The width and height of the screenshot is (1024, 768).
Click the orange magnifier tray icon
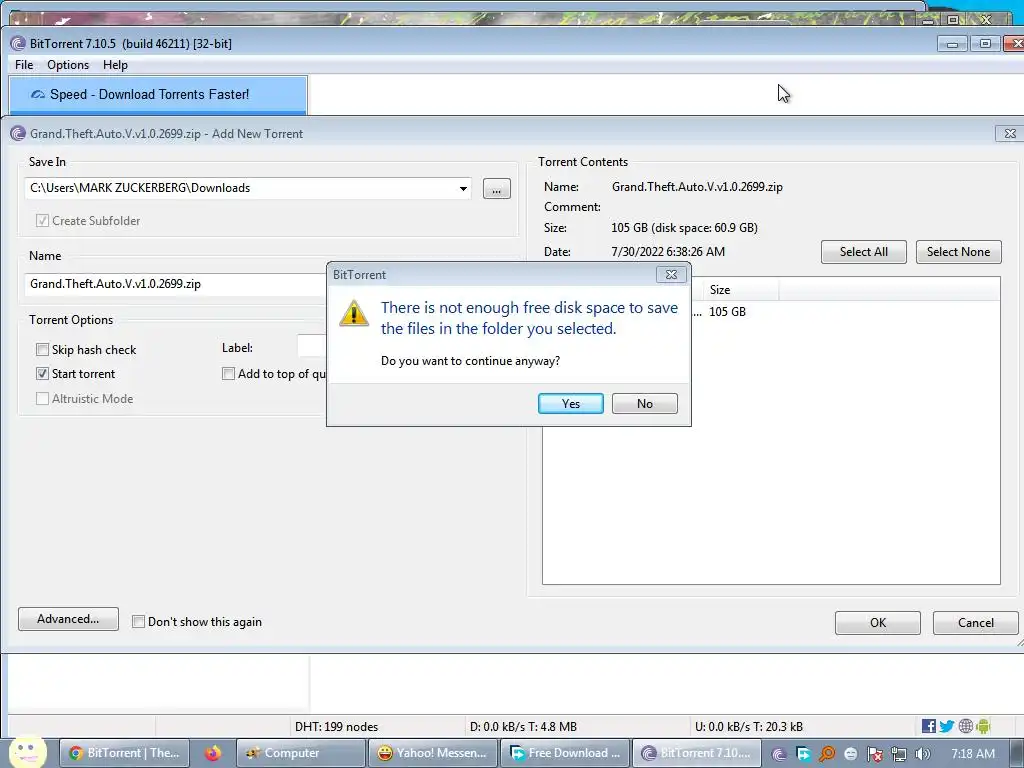tap(827, 754)
